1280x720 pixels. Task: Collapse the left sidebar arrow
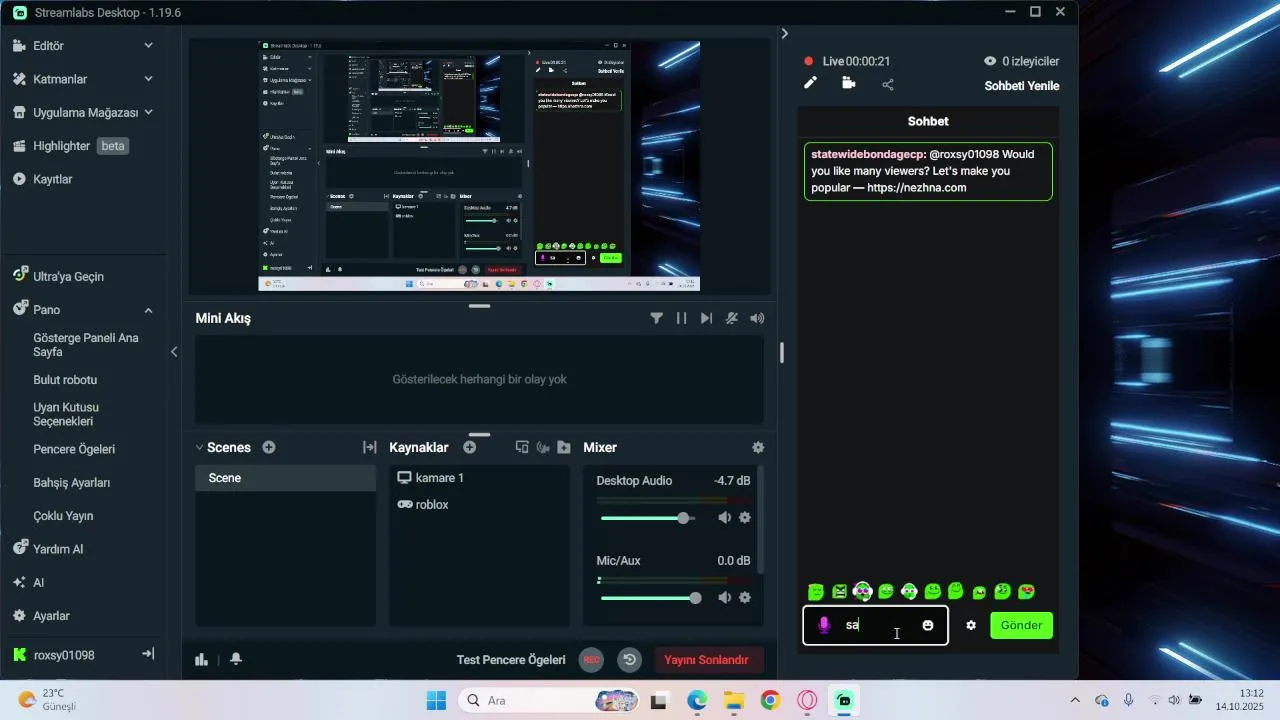click(174, 352)
